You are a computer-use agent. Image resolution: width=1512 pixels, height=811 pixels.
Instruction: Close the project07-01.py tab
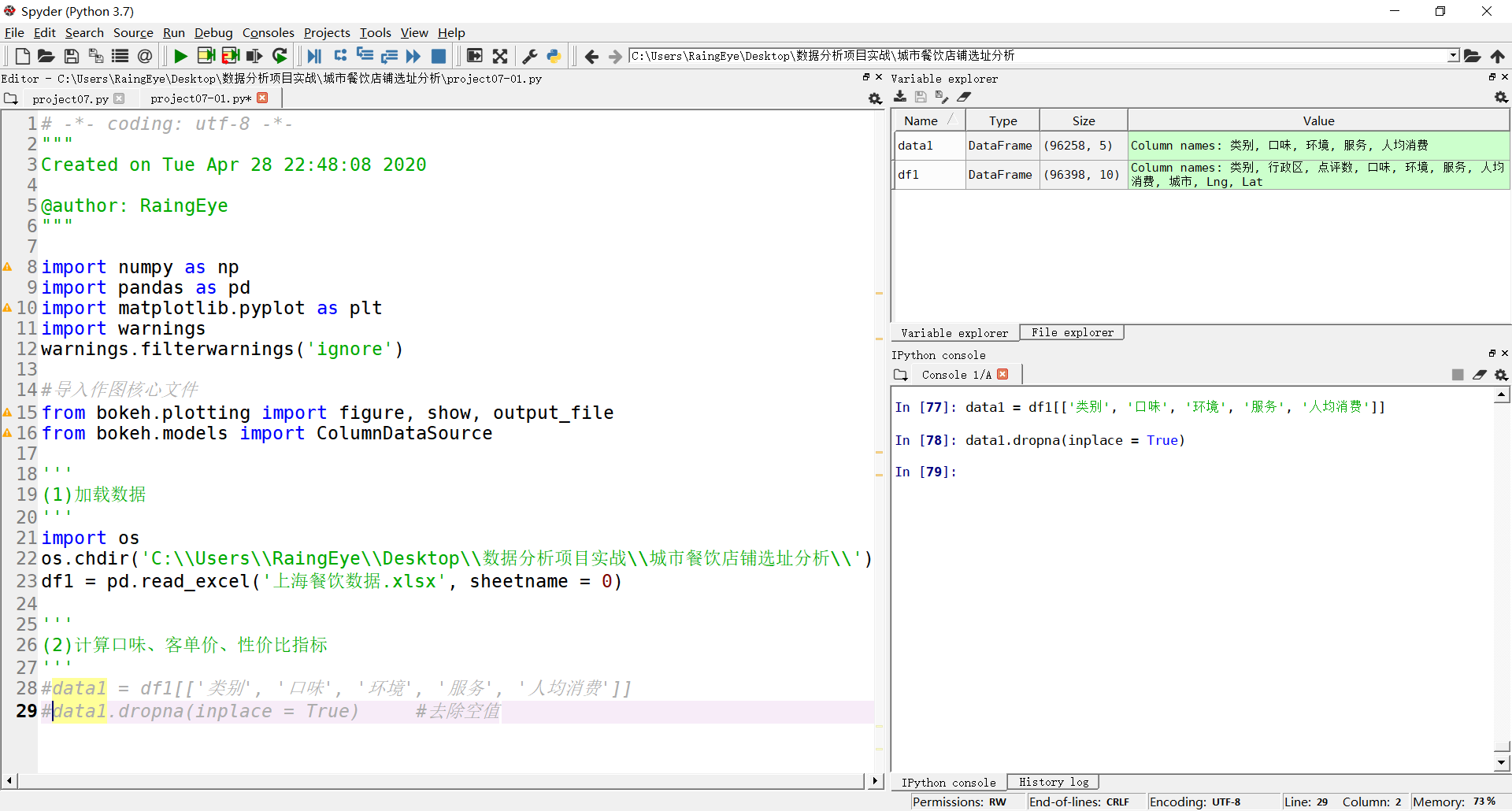262,98
